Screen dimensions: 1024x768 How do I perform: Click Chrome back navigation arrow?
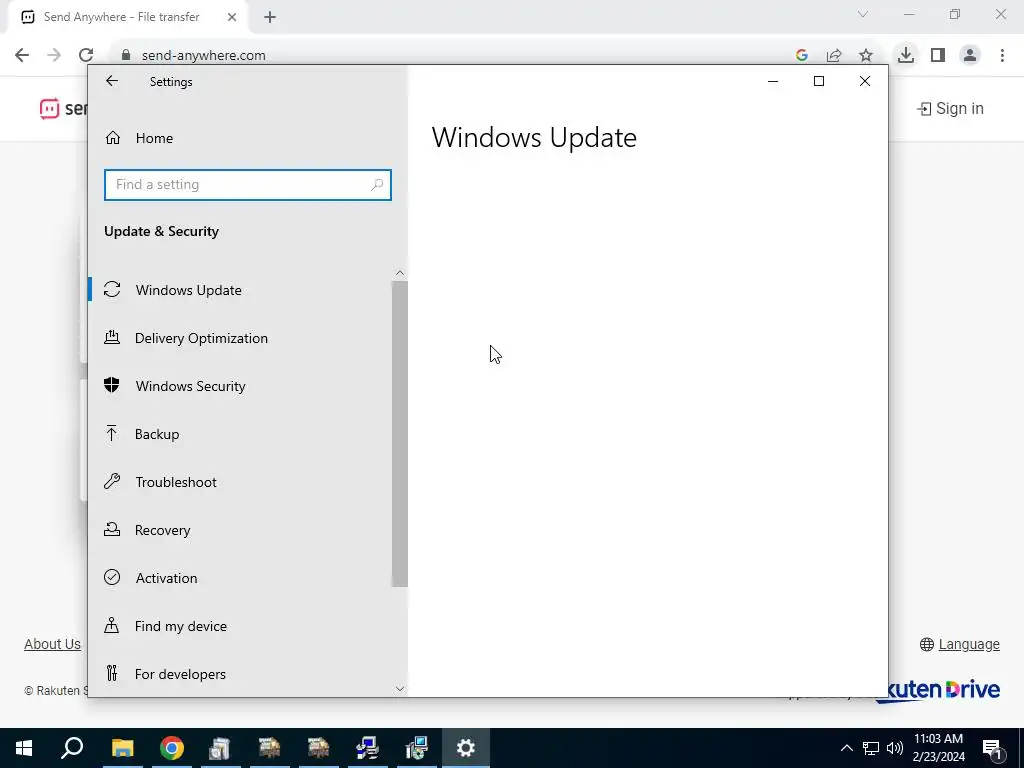click(22, 55)
